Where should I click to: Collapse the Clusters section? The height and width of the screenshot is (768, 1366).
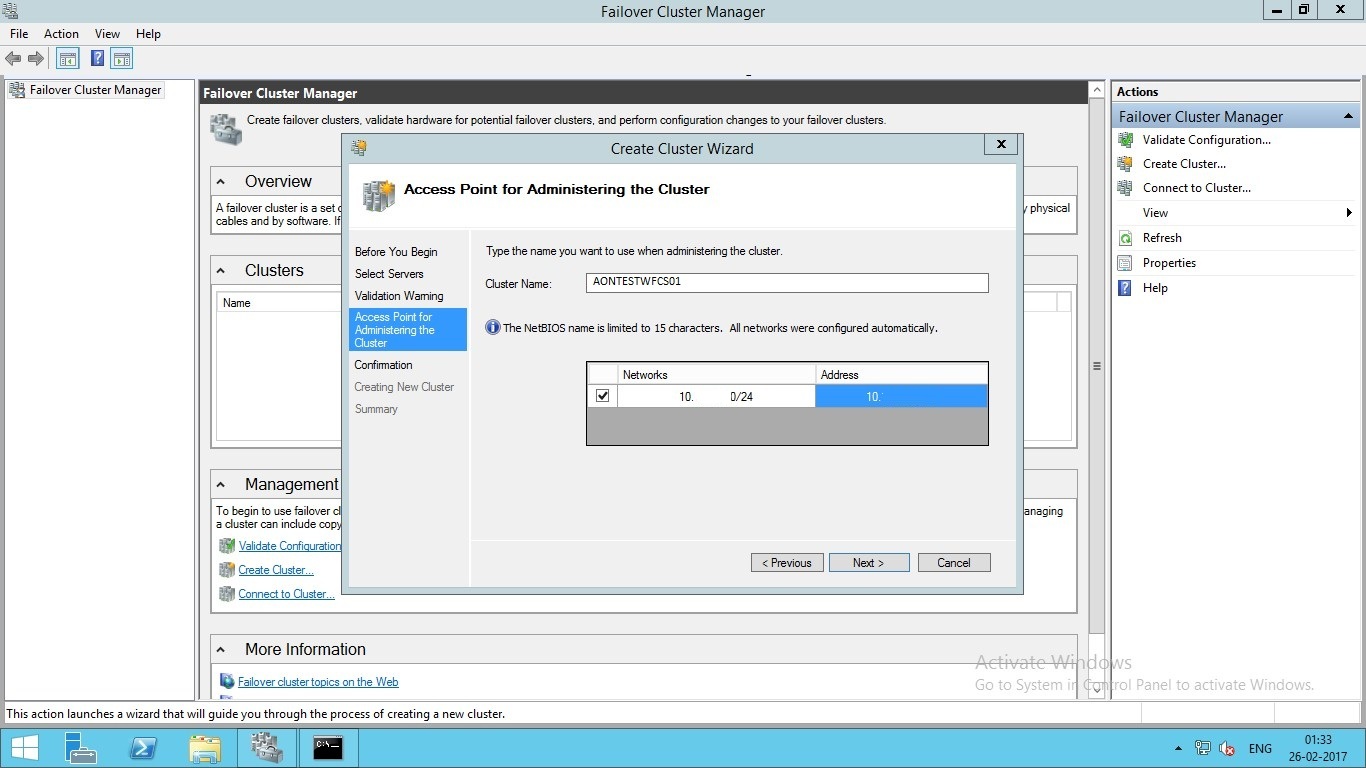point(221,271)
